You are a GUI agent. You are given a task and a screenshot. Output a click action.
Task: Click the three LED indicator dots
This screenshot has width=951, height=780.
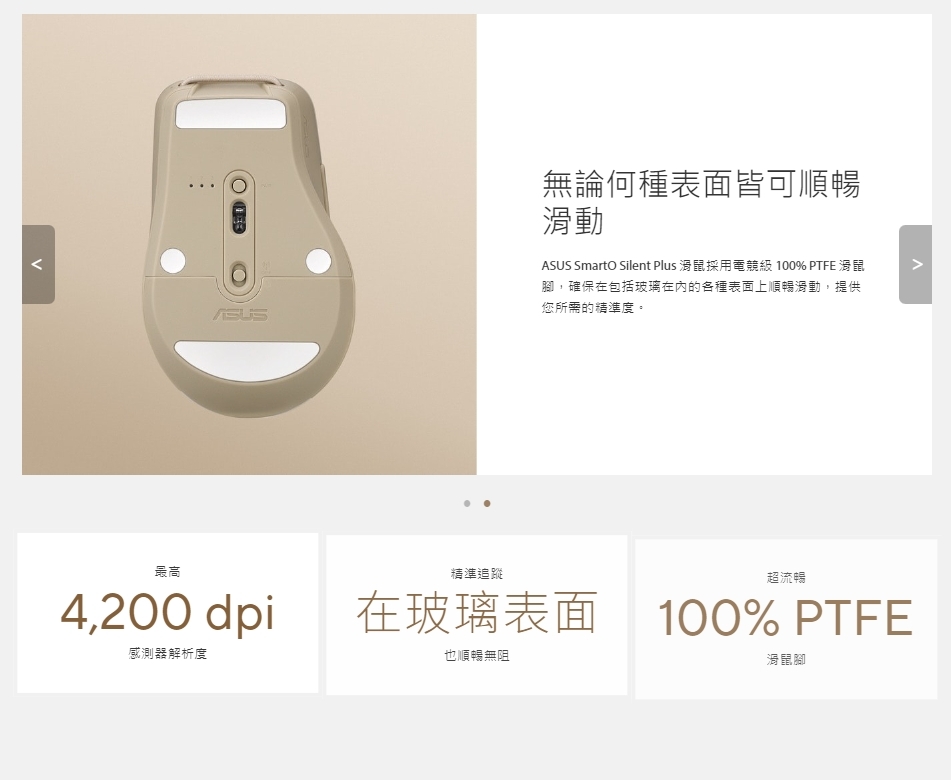point(201,186)
